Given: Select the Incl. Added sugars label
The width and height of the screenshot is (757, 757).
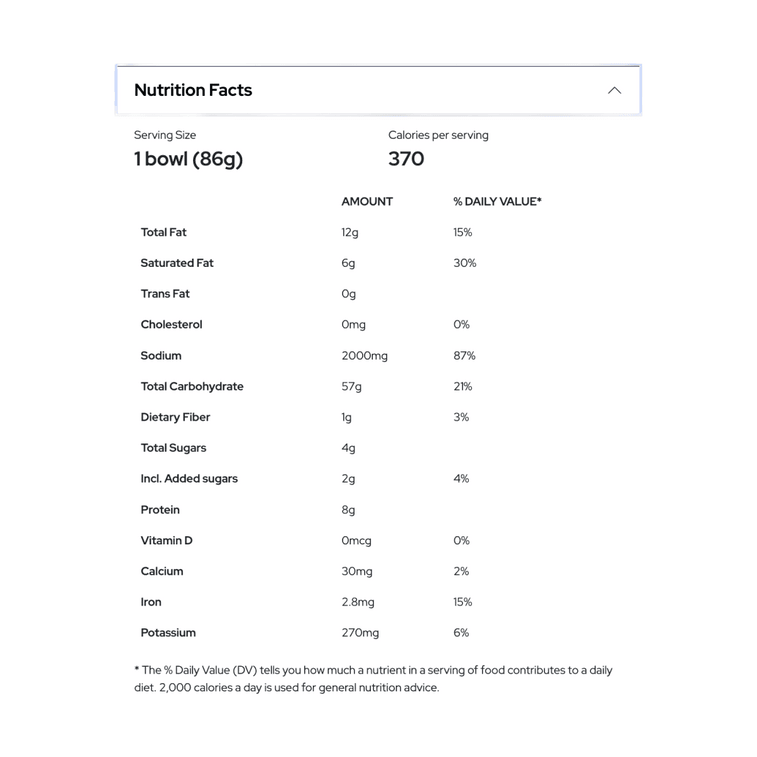Looking at the screenshot, I should [189, 479].
